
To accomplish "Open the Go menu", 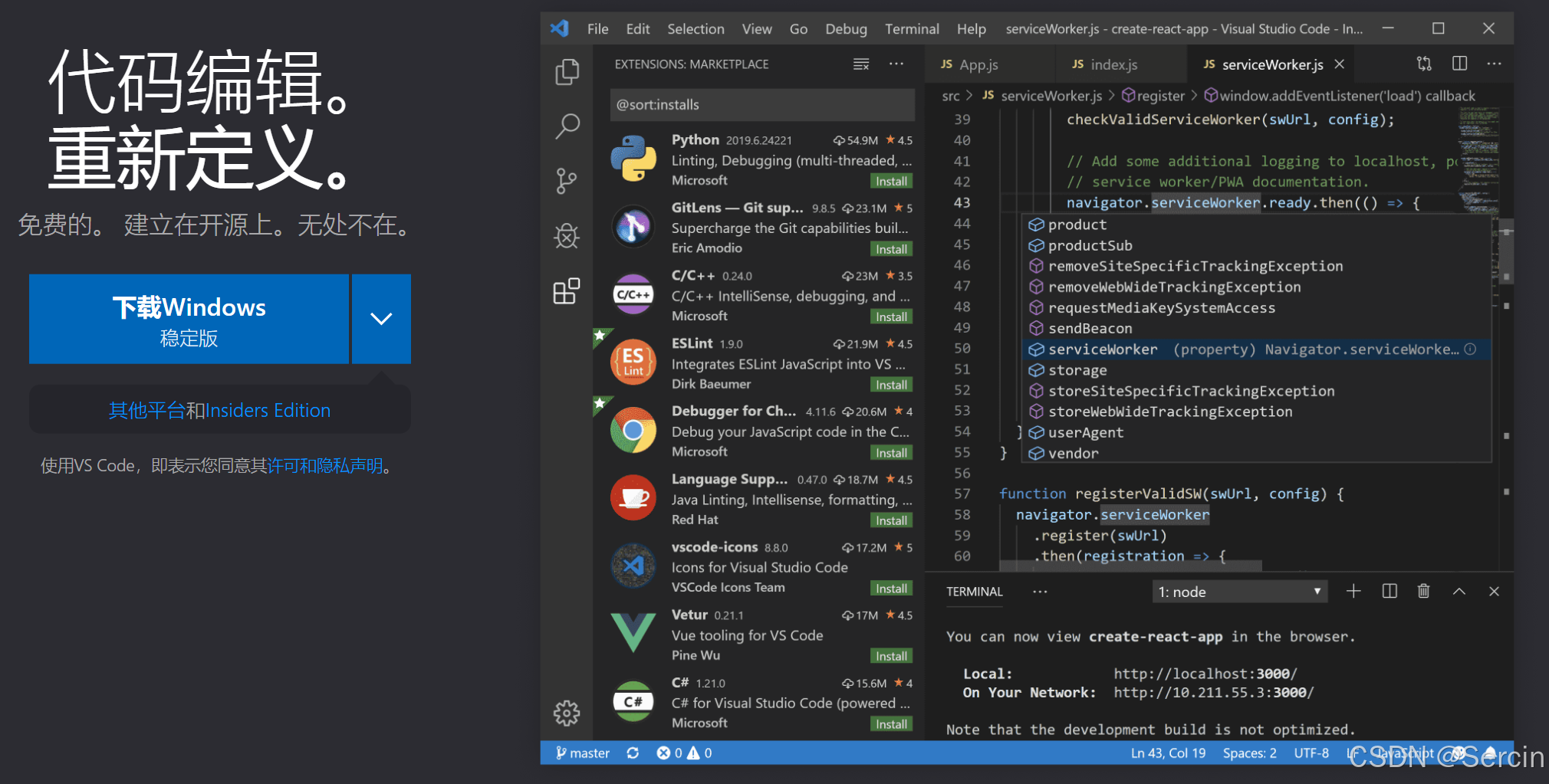I will (798, 29).
